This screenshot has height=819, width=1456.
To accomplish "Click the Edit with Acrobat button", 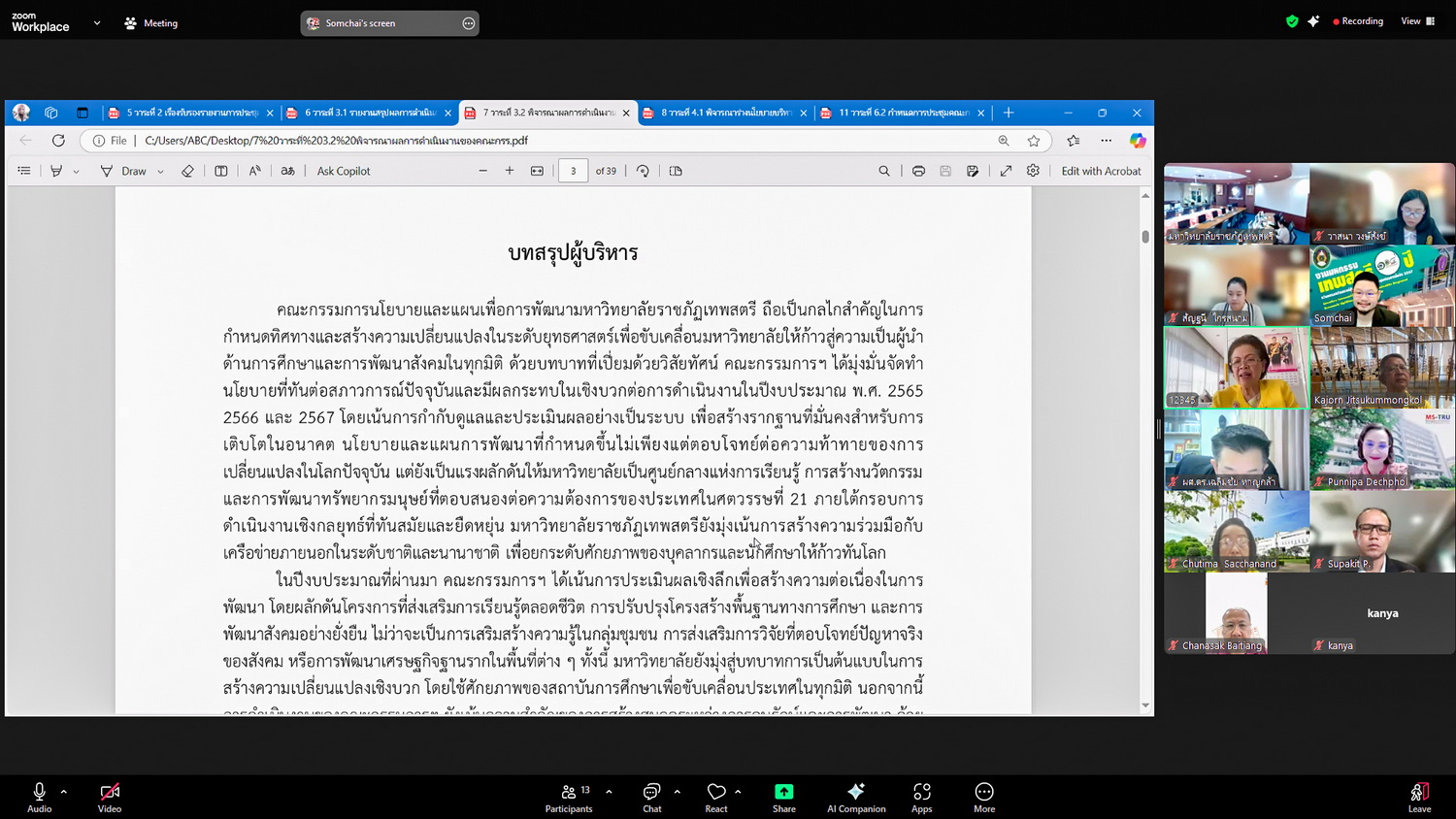I will tap(1101, 171).
